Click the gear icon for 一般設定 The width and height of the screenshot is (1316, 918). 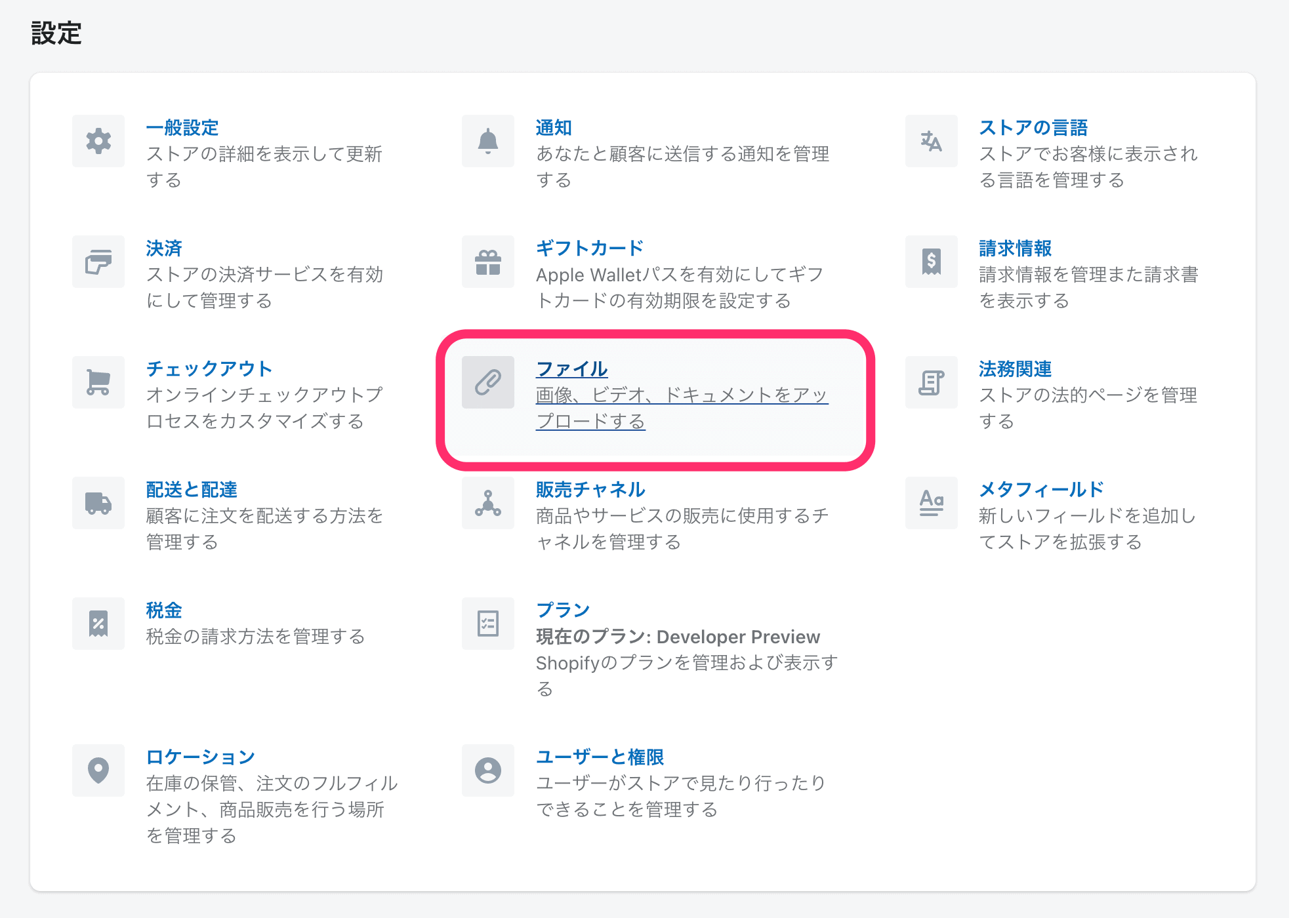tap(98, 141)
